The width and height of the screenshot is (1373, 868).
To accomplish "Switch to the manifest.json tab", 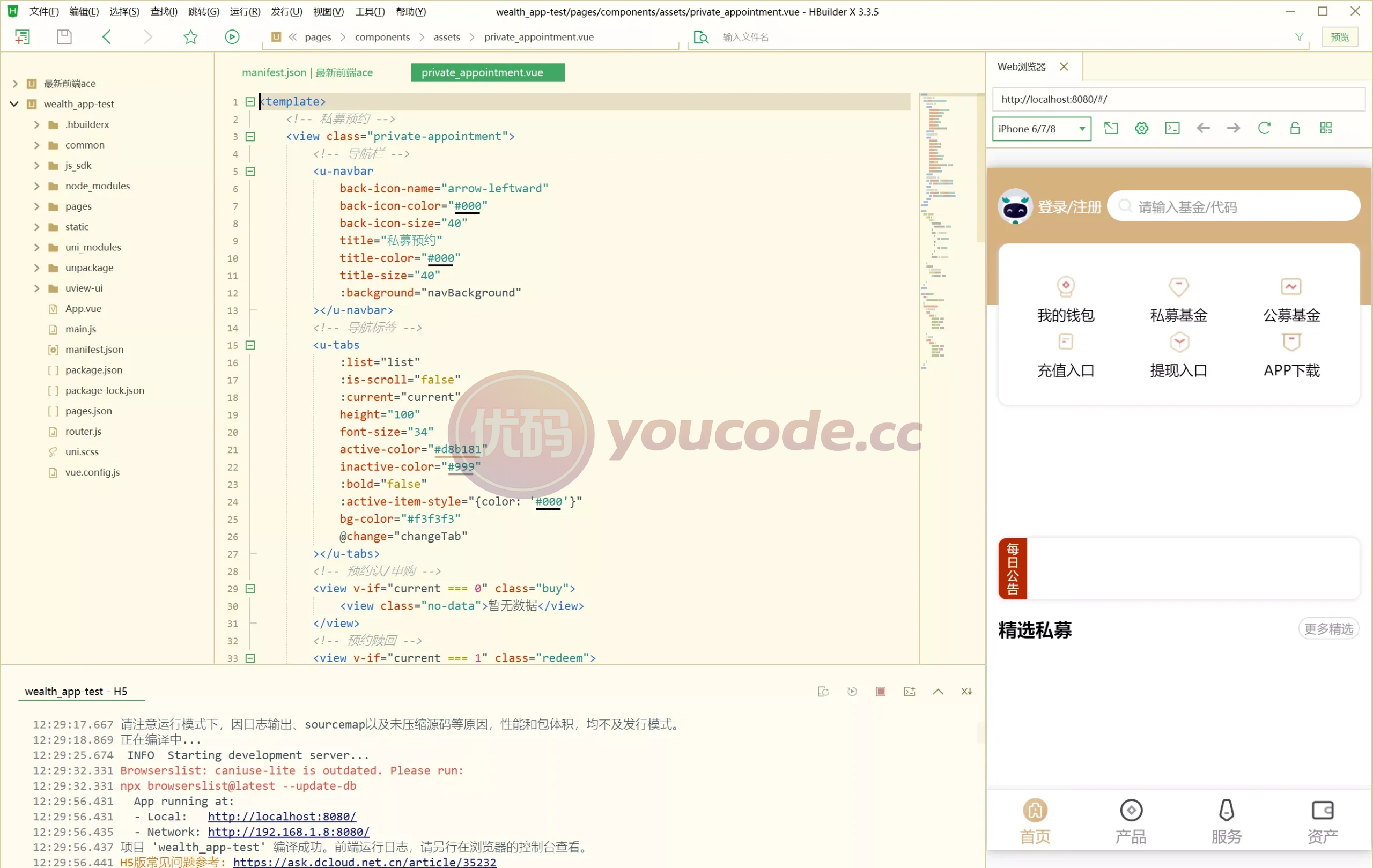I will pos(307,72).
